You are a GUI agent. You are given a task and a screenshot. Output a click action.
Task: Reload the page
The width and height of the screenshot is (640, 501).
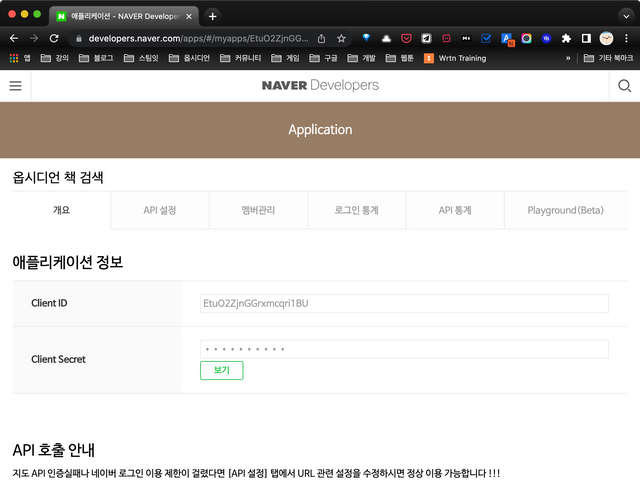coord(54,38)
